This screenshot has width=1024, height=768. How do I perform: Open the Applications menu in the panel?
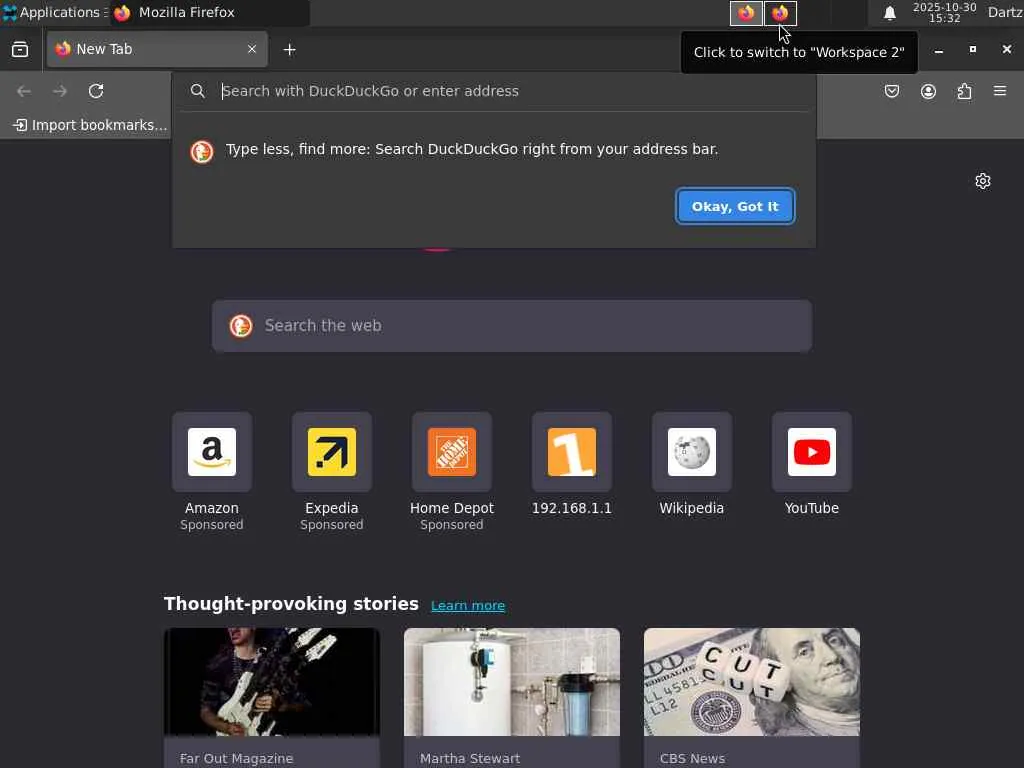pos(54,12)
